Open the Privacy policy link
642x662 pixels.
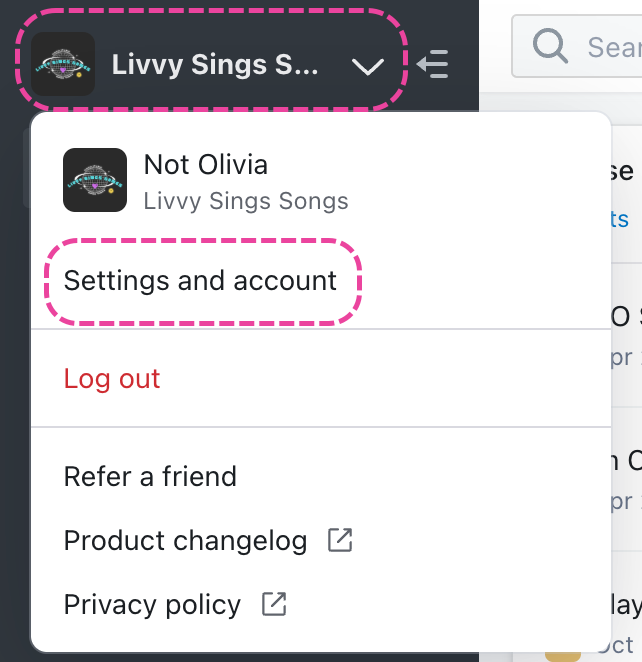coord(152,605)
